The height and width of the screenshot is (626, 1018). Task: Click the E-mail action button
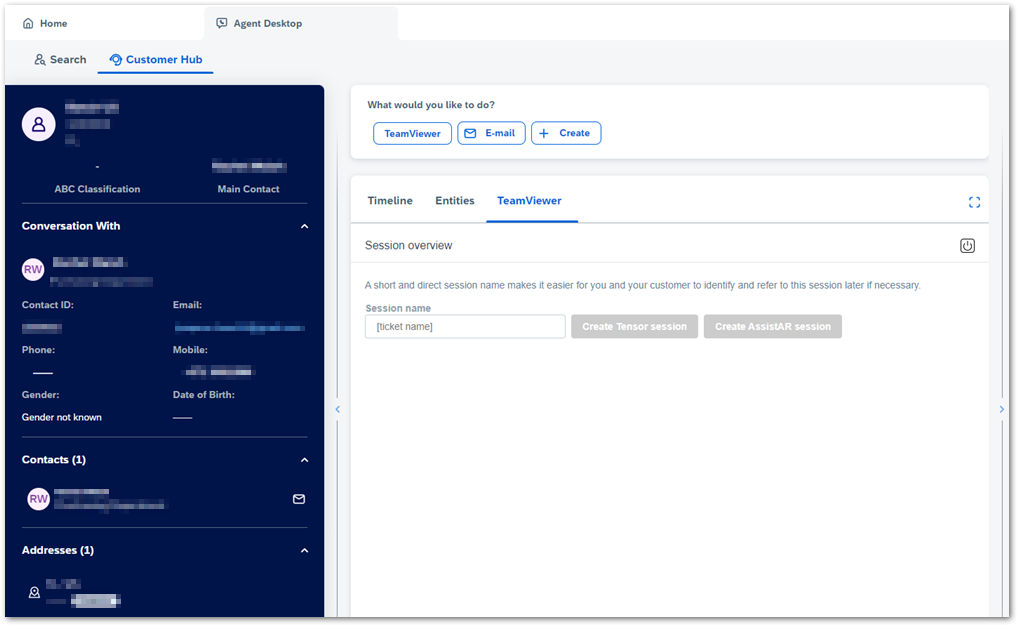491,133
